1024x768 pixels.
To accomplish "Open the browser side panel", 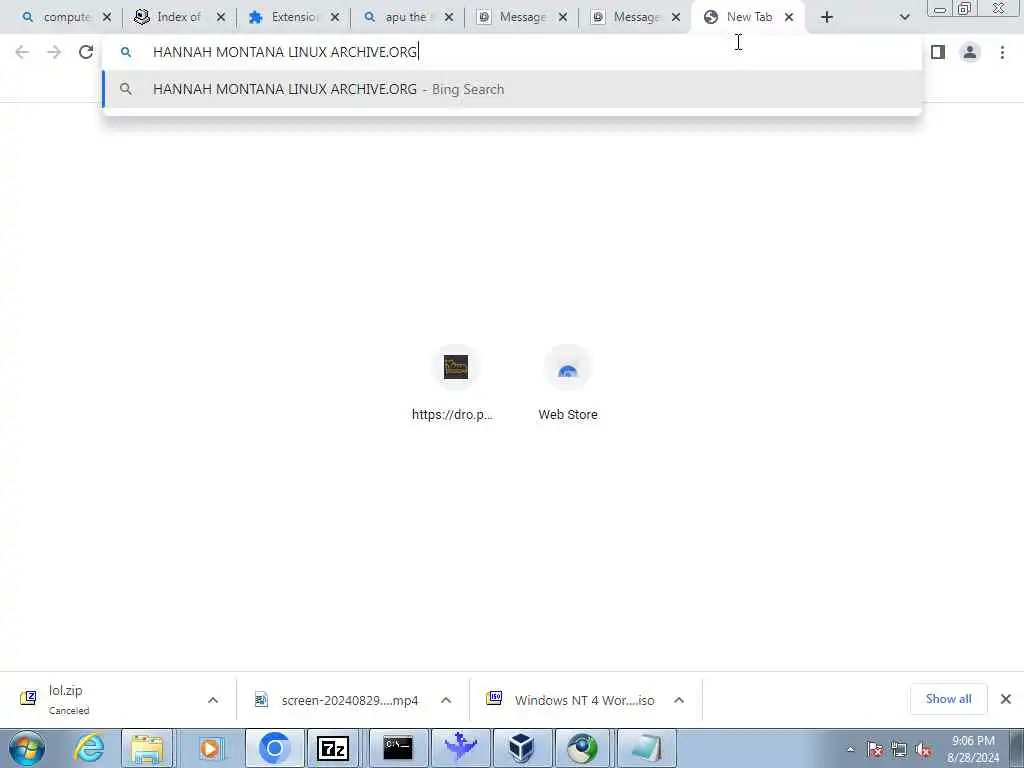I will click(x=938, y=52).
